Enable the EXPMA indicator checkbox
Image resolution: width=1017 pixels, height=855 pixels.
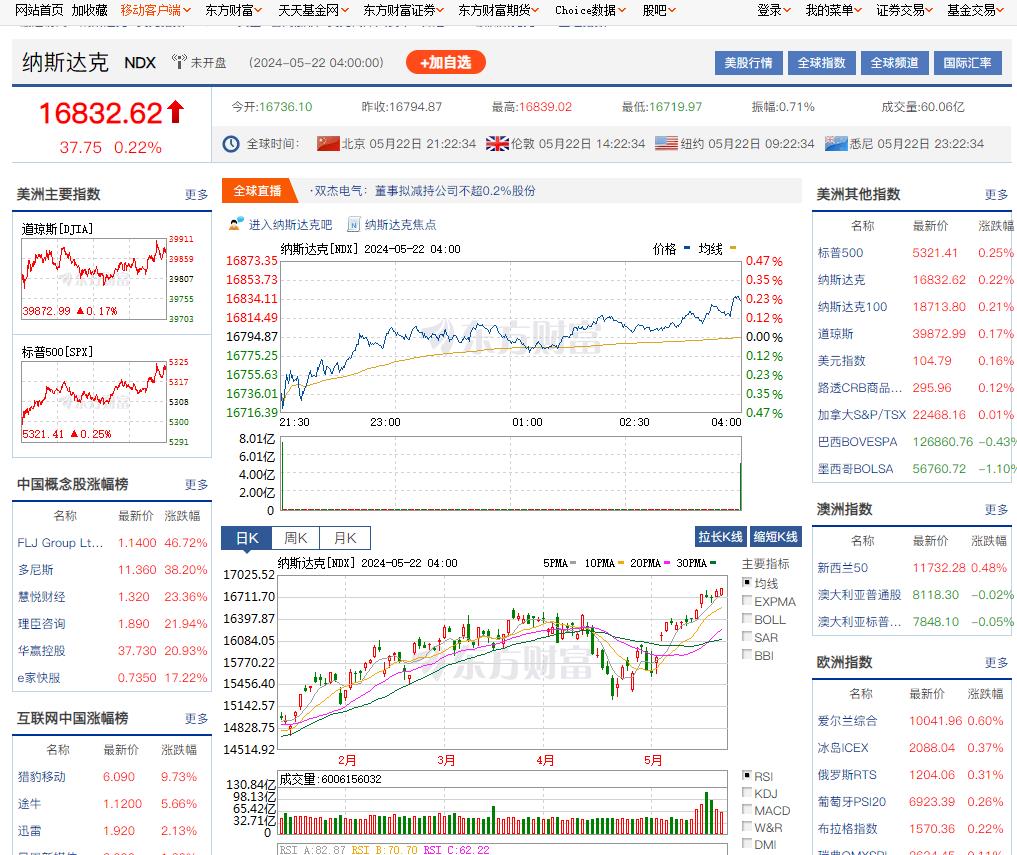tap(747, 601)
